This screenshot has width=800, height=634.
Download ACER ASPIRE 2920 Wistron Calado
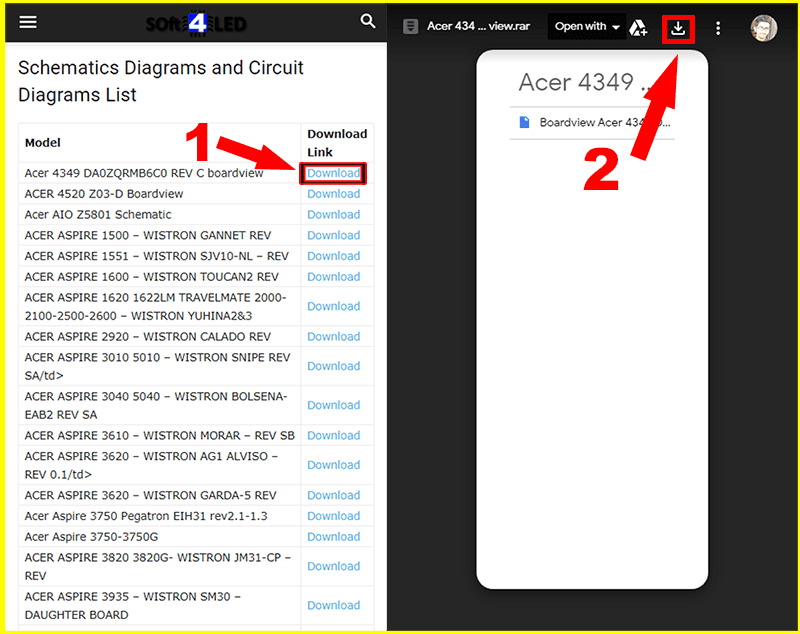coord(333,337)
